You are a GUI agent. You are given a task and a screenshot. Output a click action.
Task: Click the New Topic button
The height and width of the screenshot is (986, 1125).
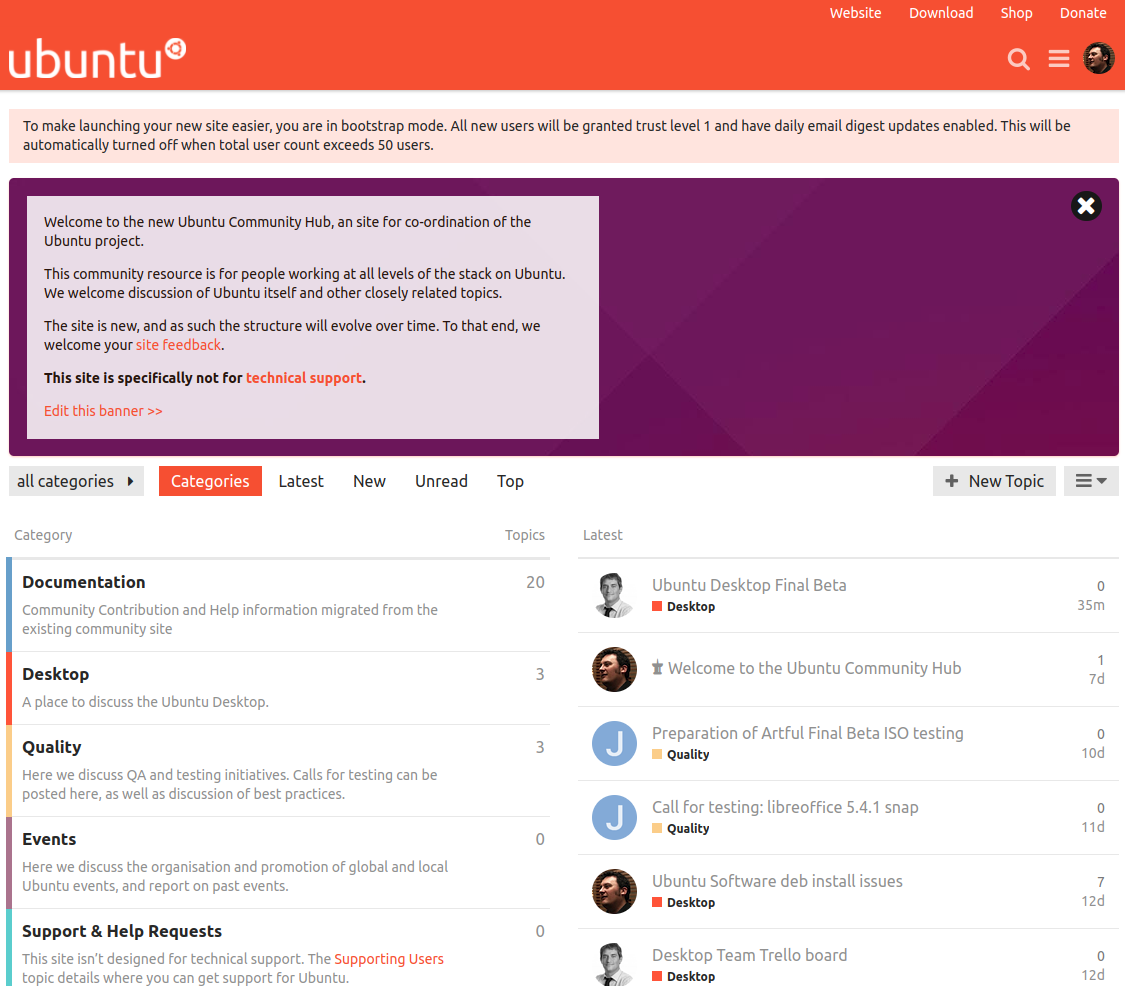(994, 481)
